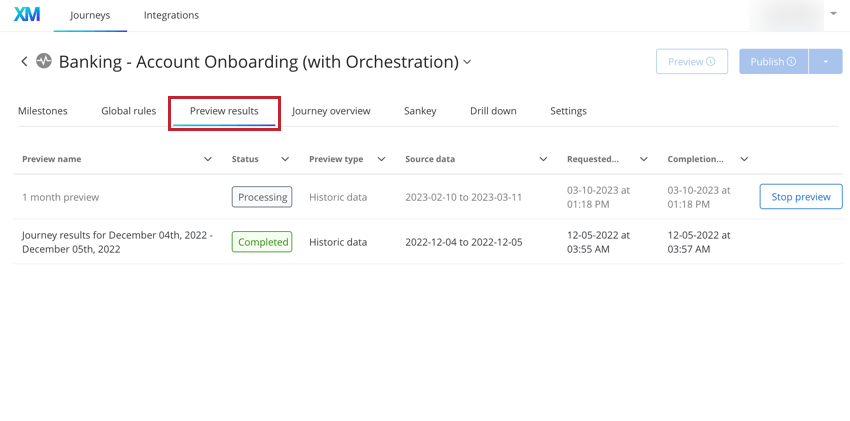Stop the 1 month preview
The width and height of the screenshot is (850, 421).
(801, 197)
